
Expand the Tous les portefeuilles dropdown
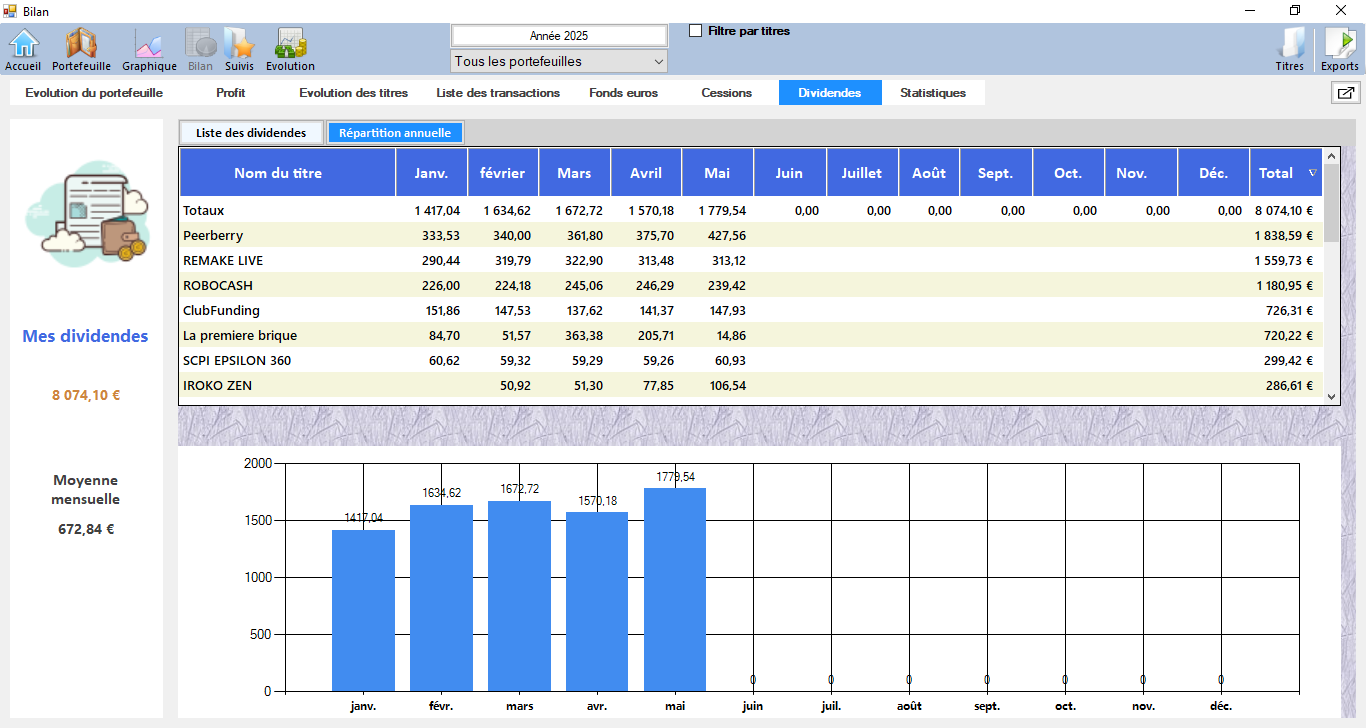click(559, 62)
